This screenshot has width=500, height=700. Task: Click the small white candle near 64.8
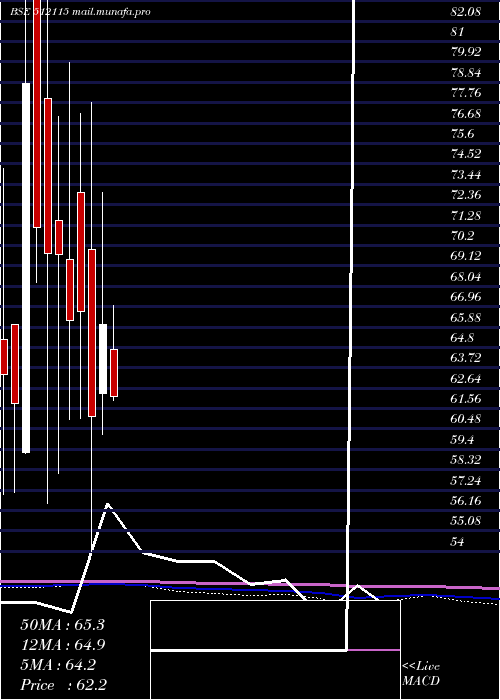[x=103, y=359]
